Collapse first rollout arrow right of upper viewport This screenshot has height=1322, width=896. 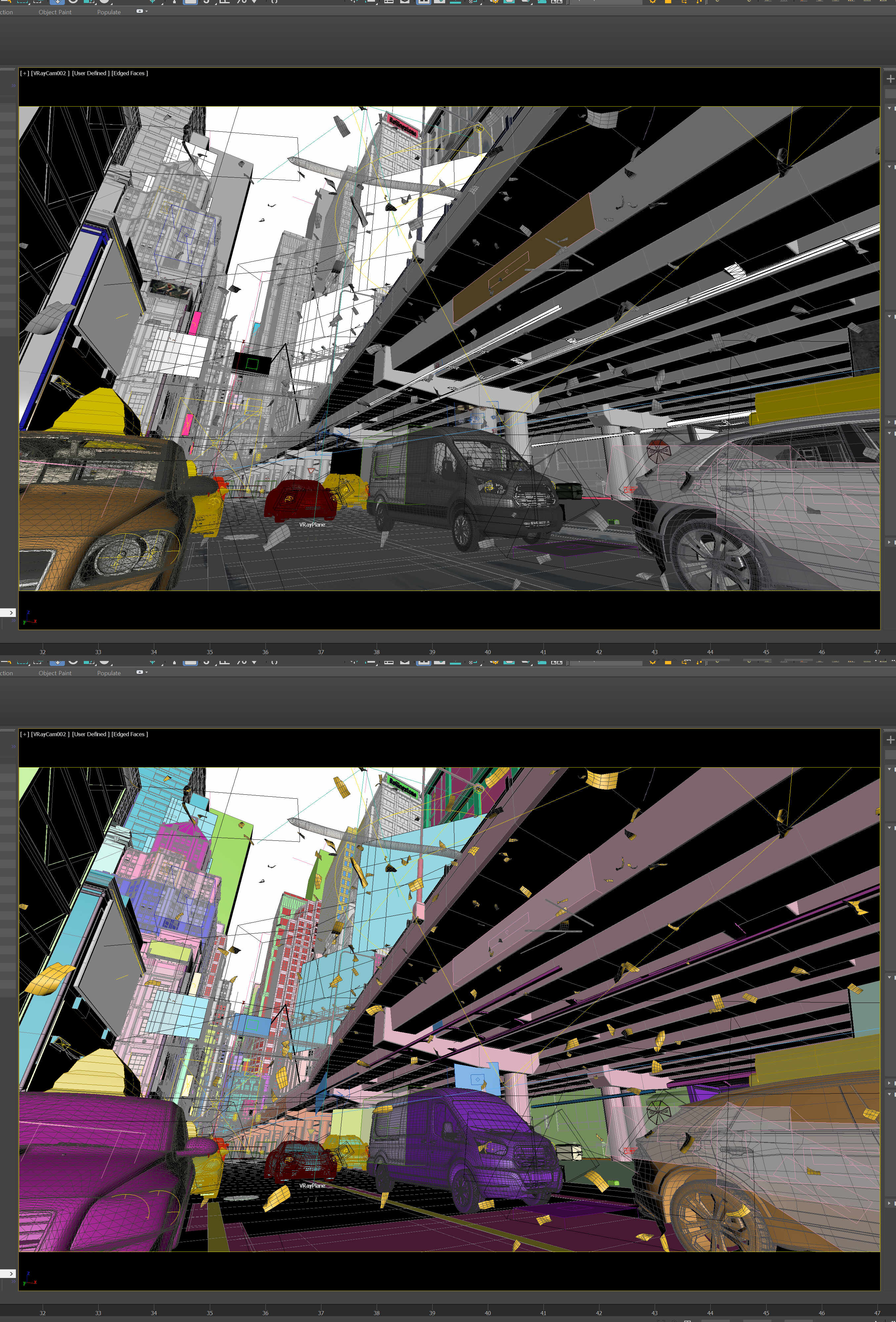[889, 108]
